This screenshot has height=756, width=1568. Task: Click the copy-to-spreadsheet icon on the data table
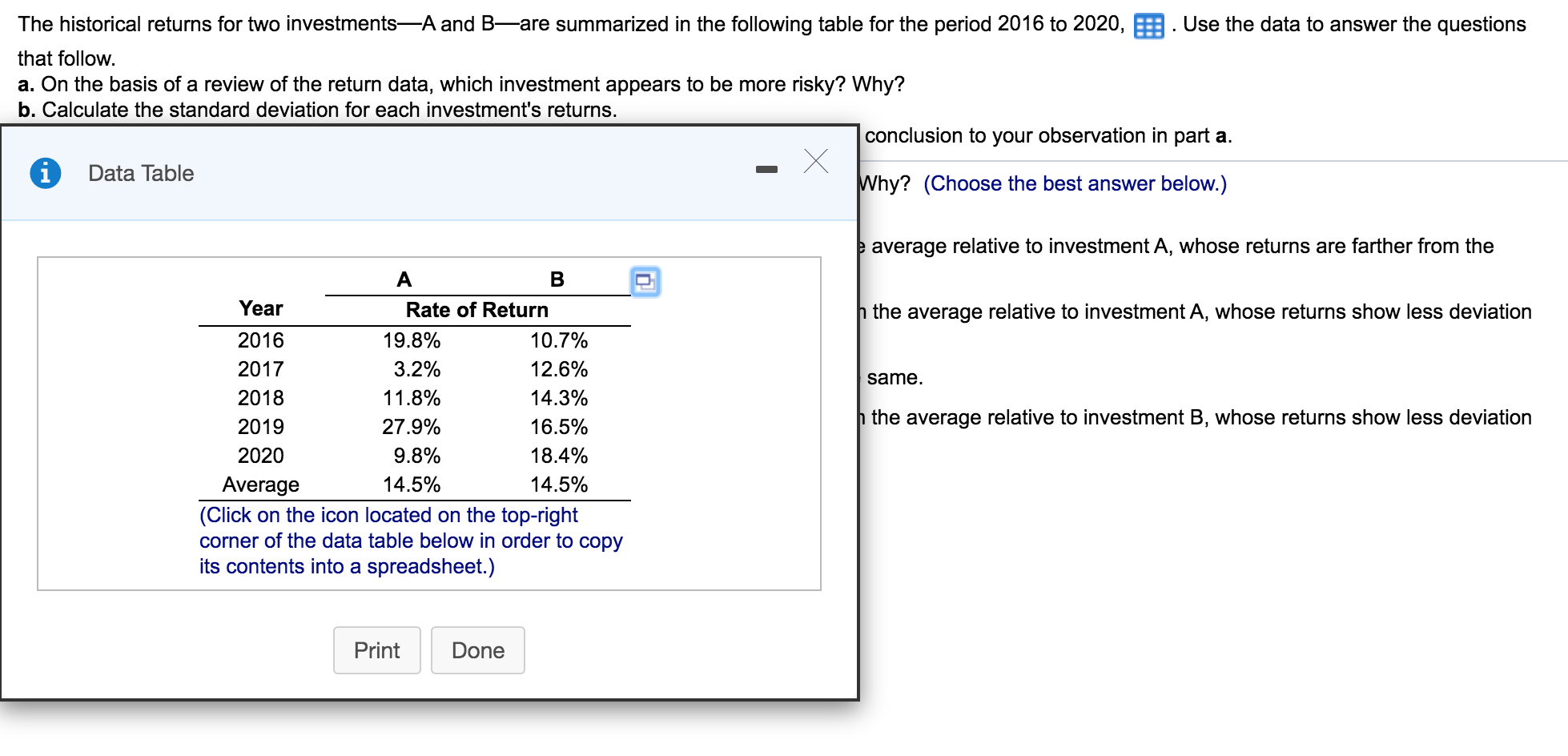(x=645, y=281)
